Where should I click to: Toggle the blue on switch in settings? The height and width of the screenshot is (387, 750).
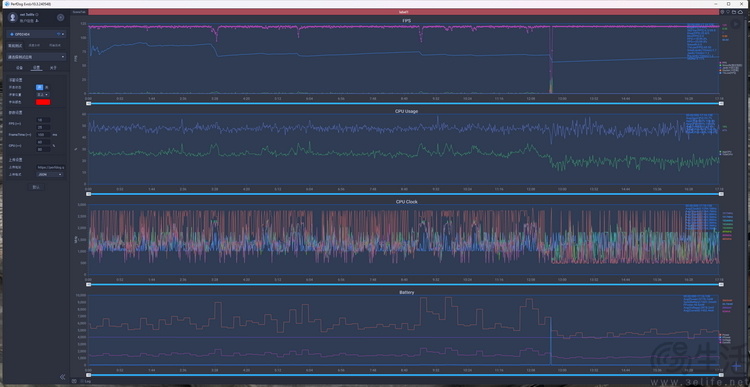coord(40,87)
